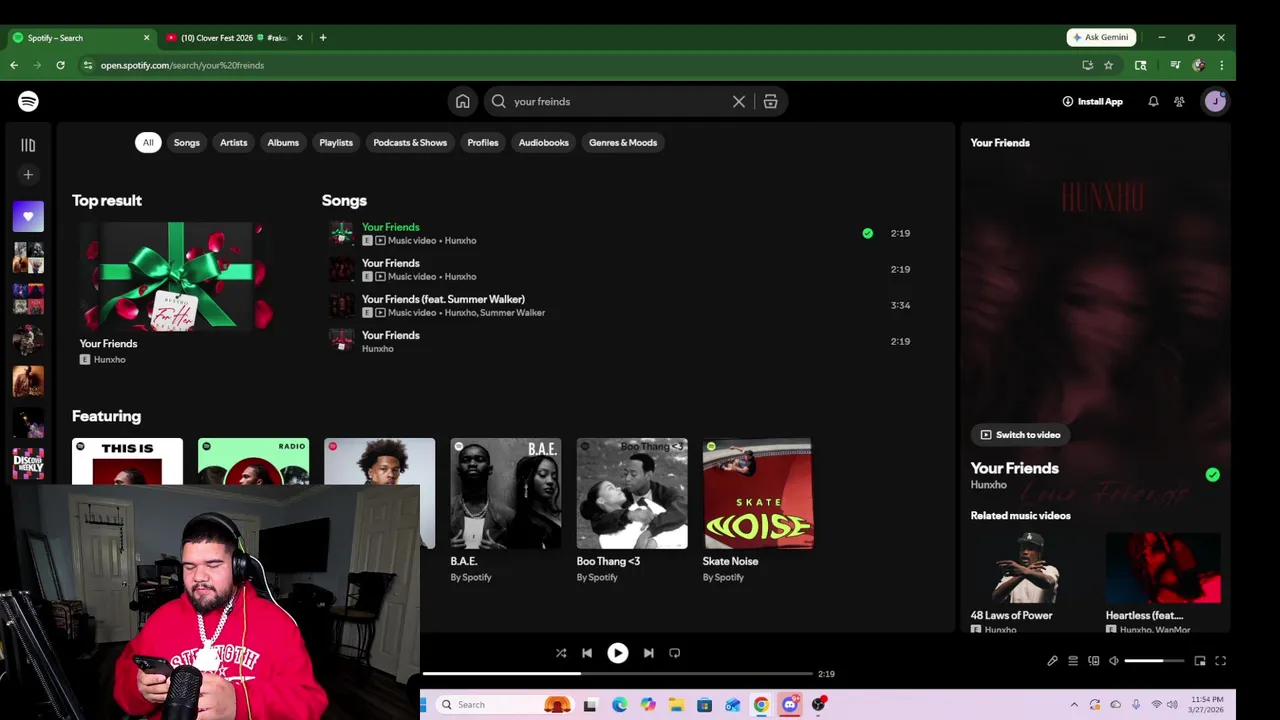Viewport: 1280px width, 720px height.
Task: Select the Profiles filter chip
Action: point(483,142)
